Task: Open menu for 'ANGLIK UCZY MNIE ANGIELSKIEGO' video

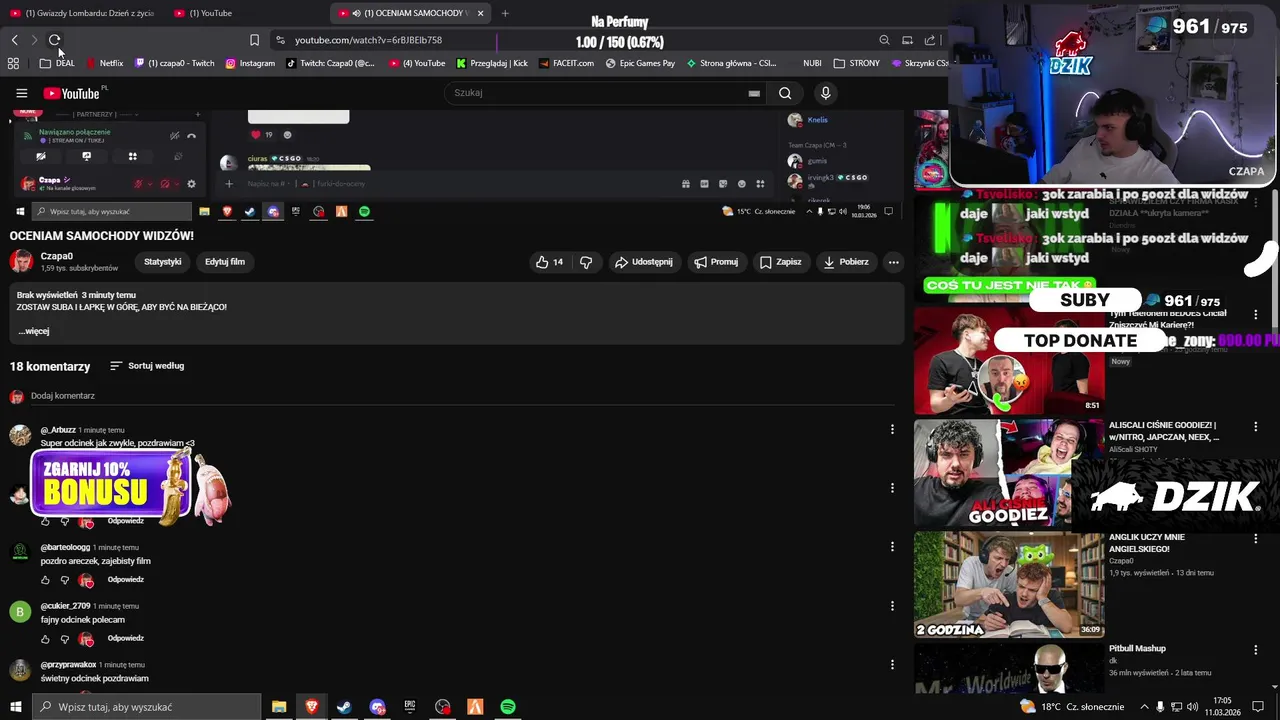Action: point(1256,538)
